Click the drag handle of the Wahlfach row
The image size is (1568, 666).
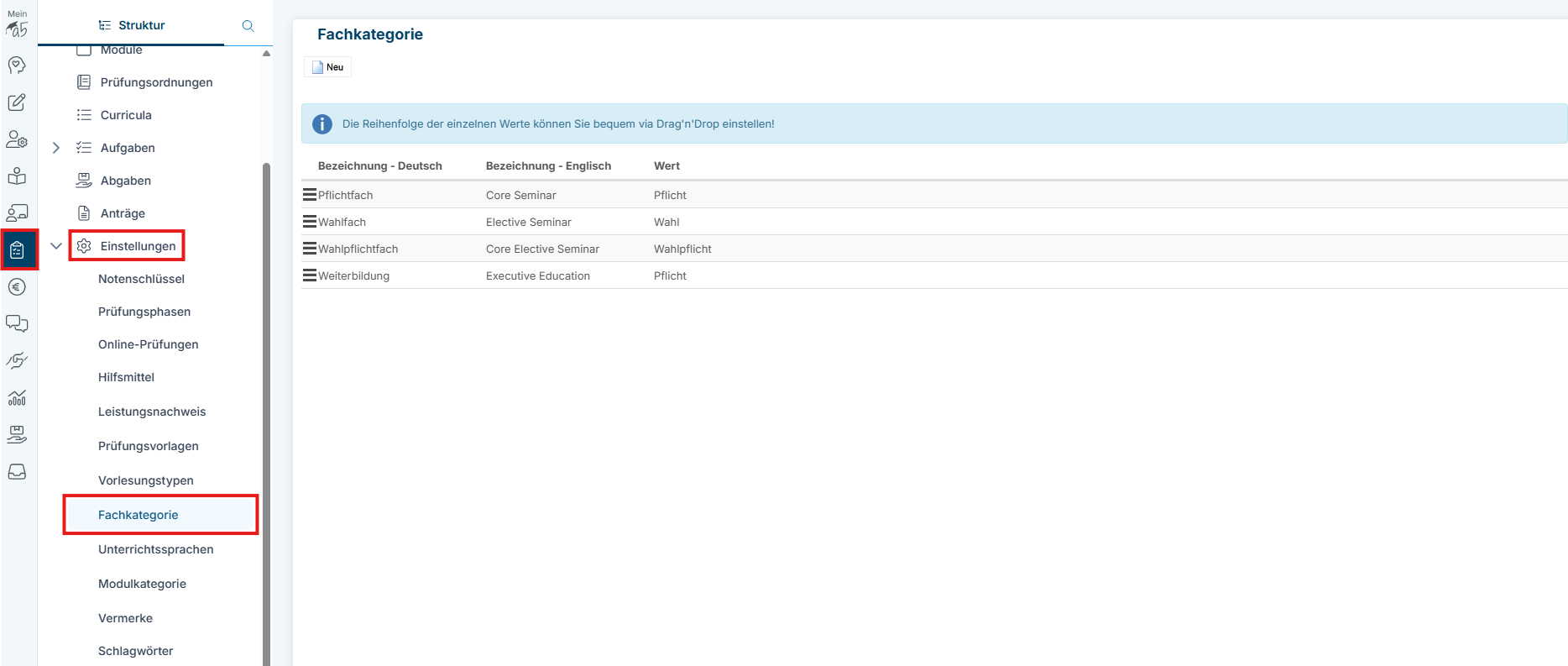click(310, 222)
